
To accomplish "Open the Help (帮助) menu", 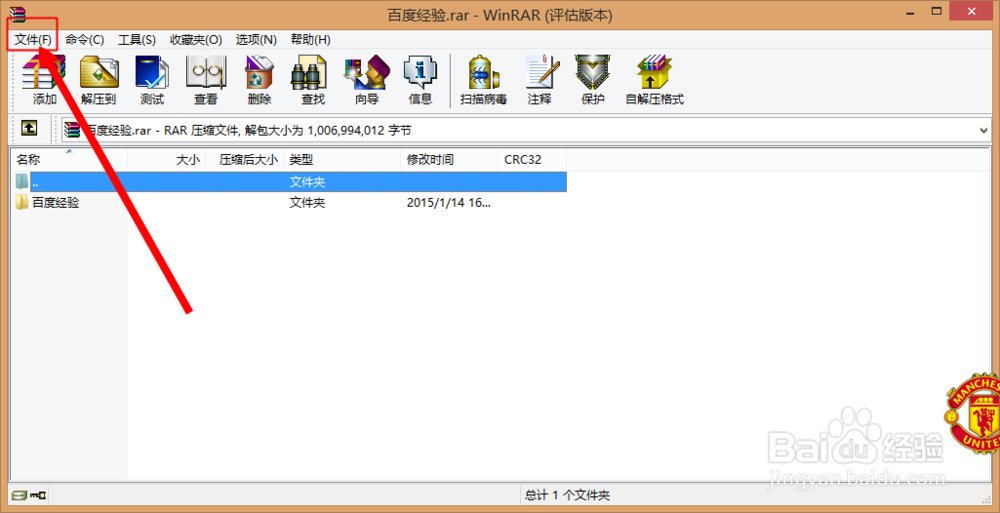I will point(311,40).
